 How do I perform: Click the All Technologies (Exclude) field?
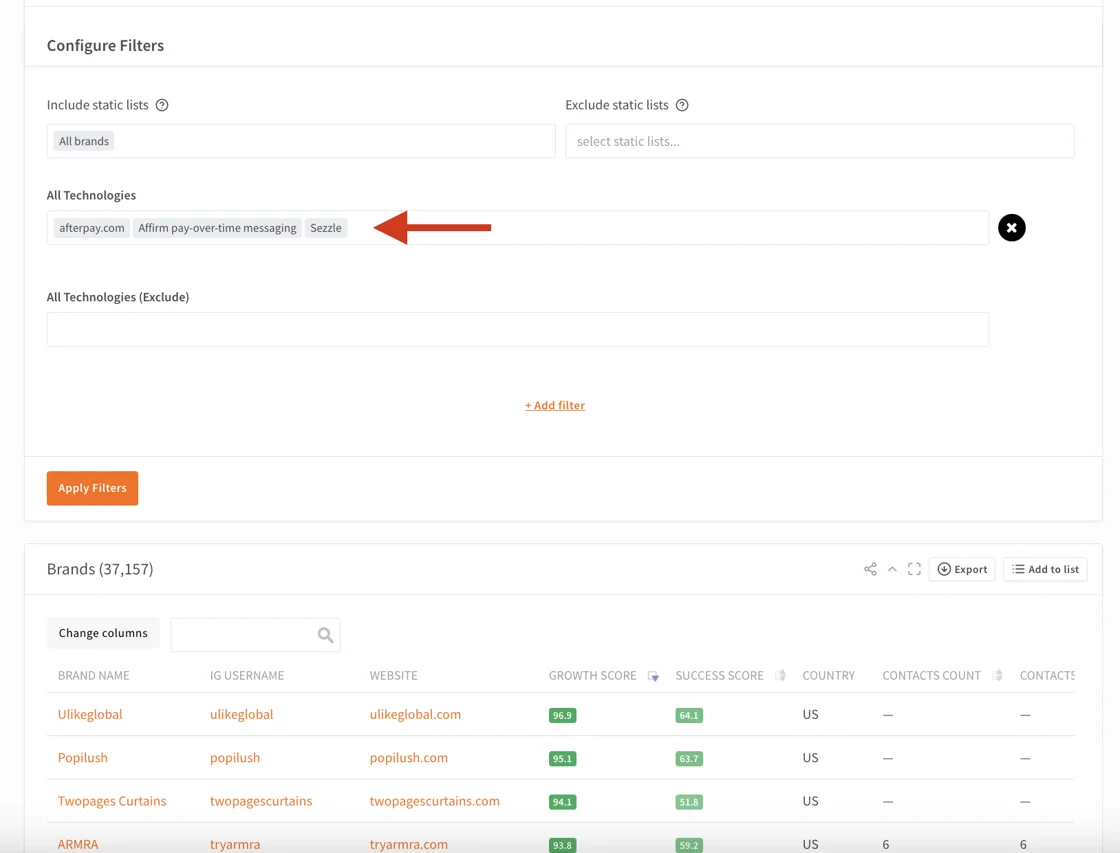517,330
